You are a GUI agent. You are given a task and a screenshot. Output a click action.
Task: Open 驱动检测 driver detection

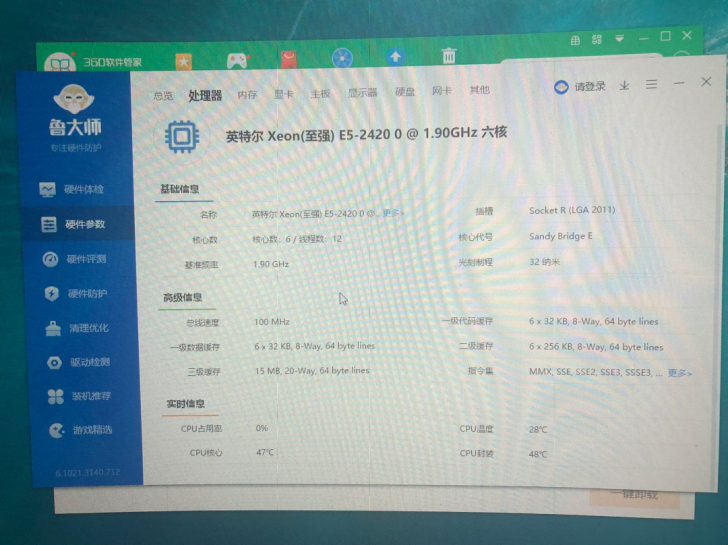pos(78,362)
